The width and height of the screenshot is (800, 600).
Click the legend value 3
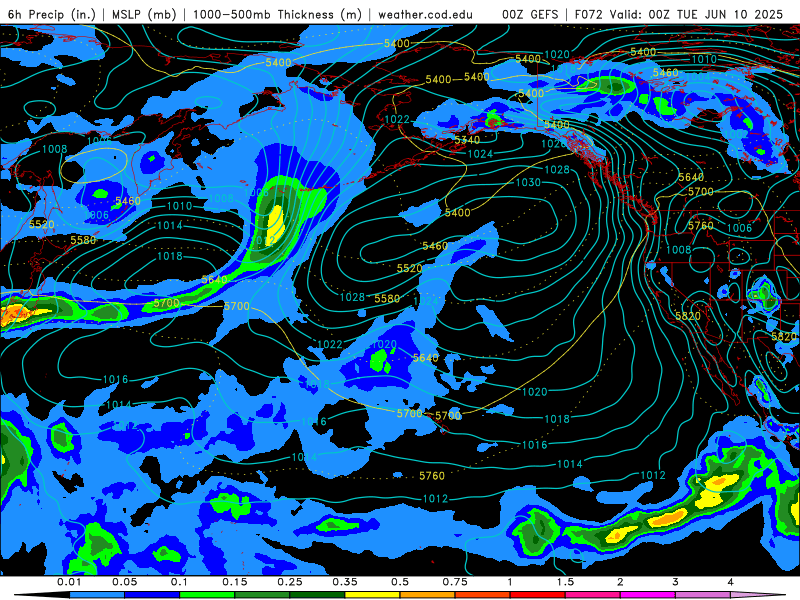pyautogui.click(x=675, y=582)
